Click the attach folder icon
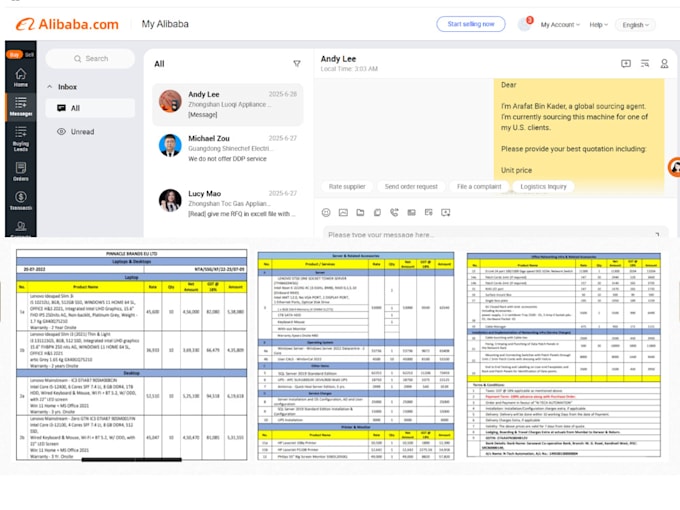 [x=360, y=212]
